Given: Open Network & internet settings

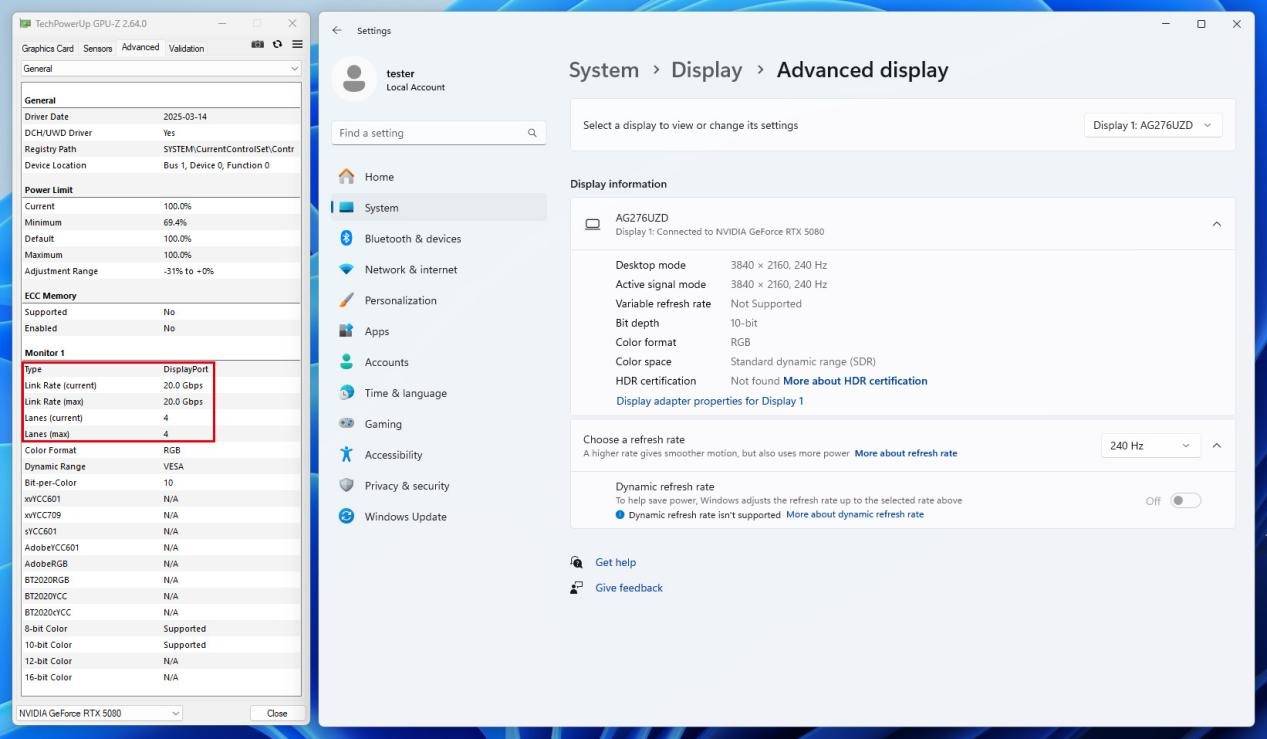Looking at the screenshot, I should pos(410,270).
